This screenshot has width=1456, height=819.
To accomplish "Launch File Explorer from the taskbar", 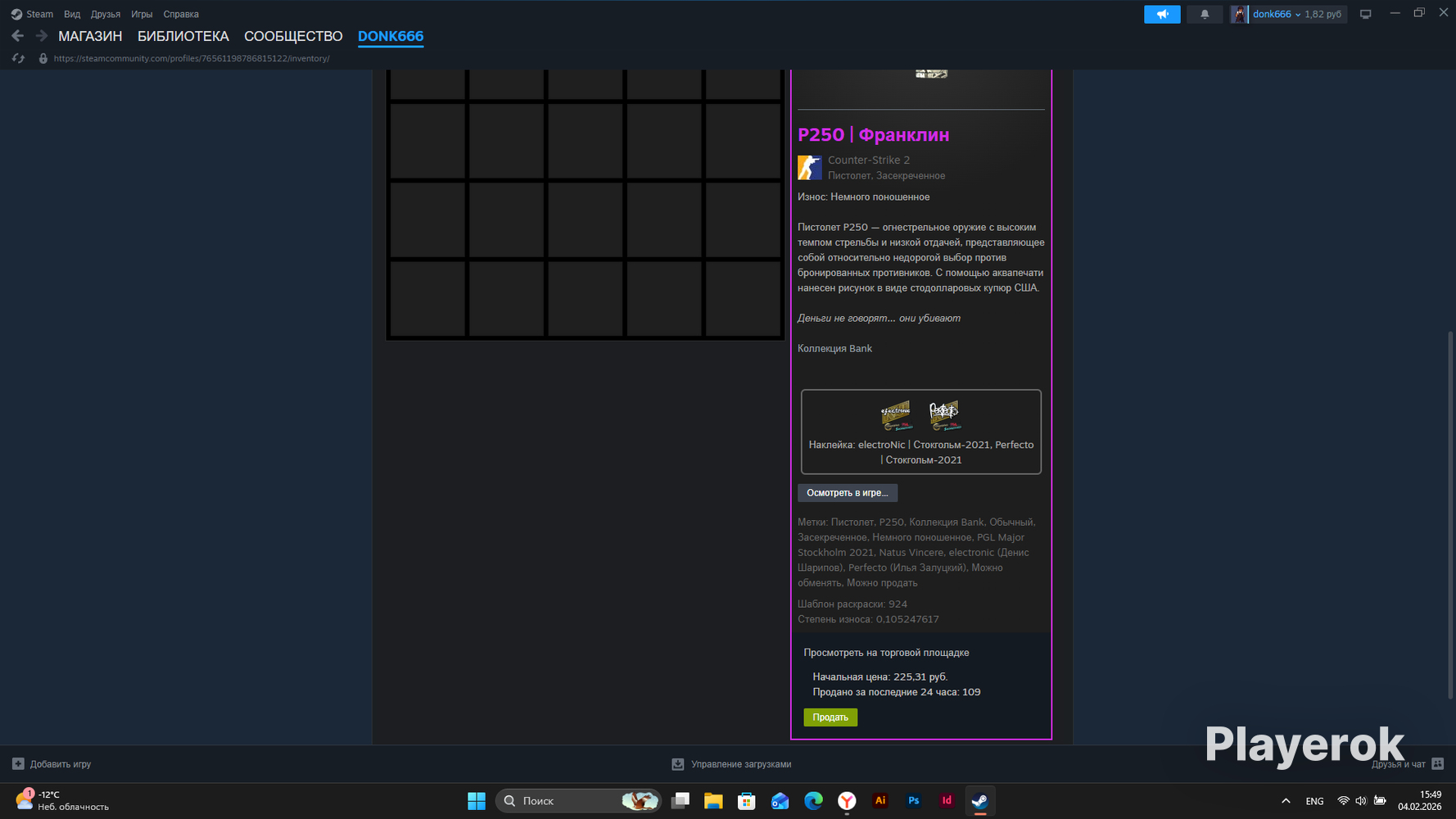I will [x=713, y=801].
